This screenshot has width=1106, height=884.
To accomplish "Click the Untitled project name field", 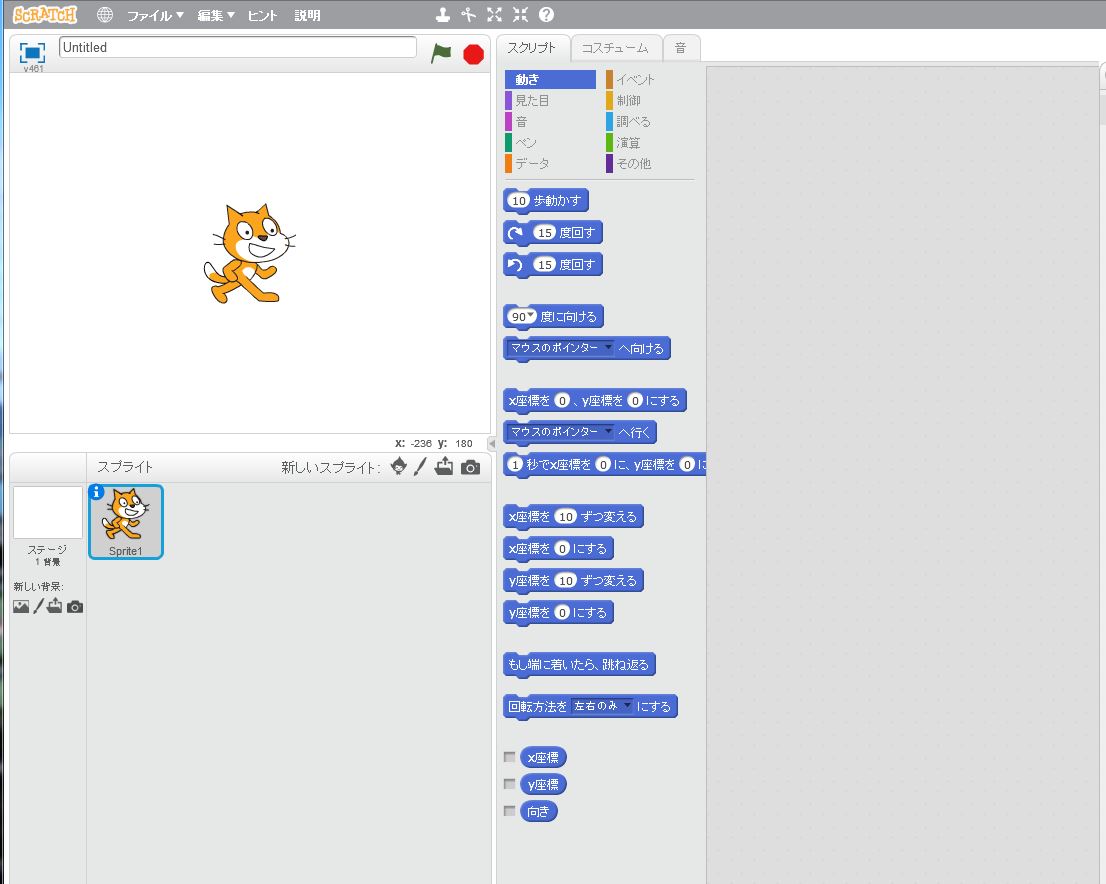I will coord(238,47).
